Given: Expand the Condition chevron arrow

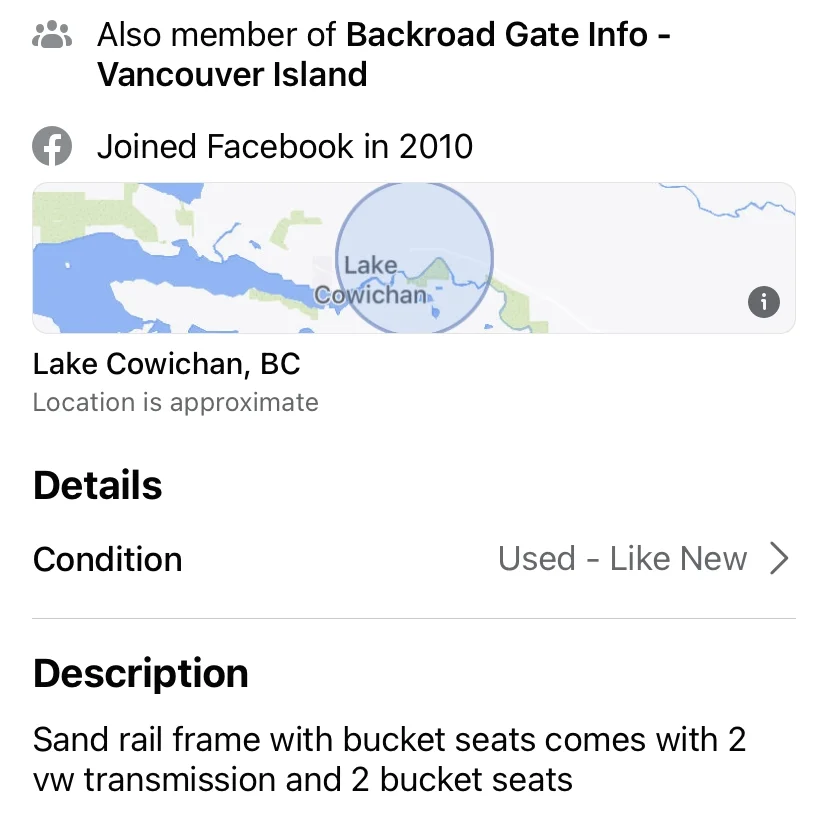Looking at the screenshot, I should tap(779, 558).
